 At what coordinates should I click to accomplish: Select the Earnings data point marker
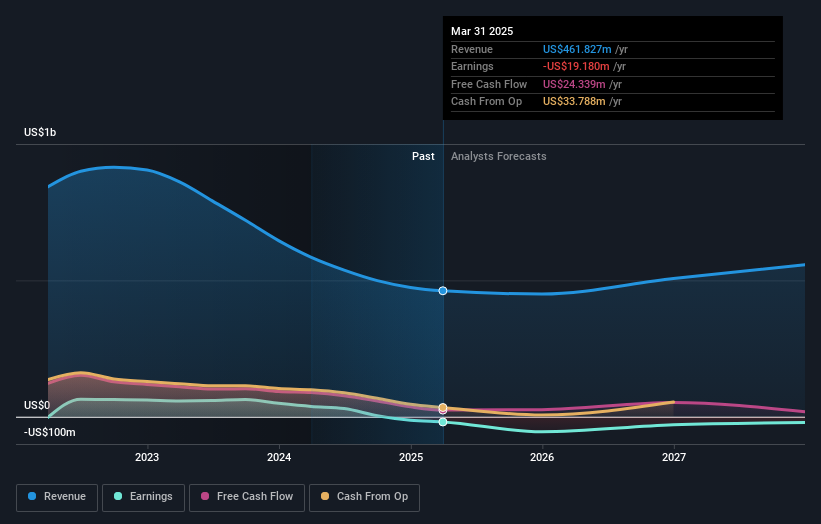[443, 422]
